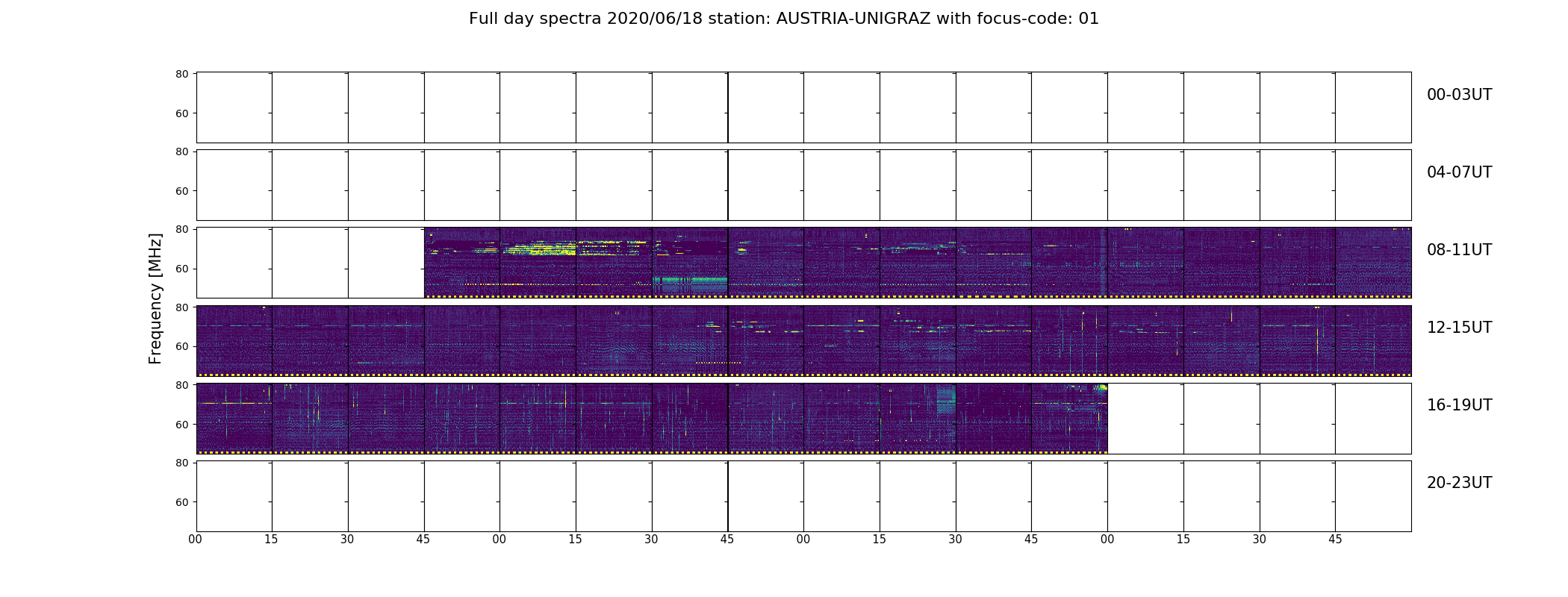1568x597 pixels.
Task: Select the "12-15UT" row label
Action: (1459, 328)
